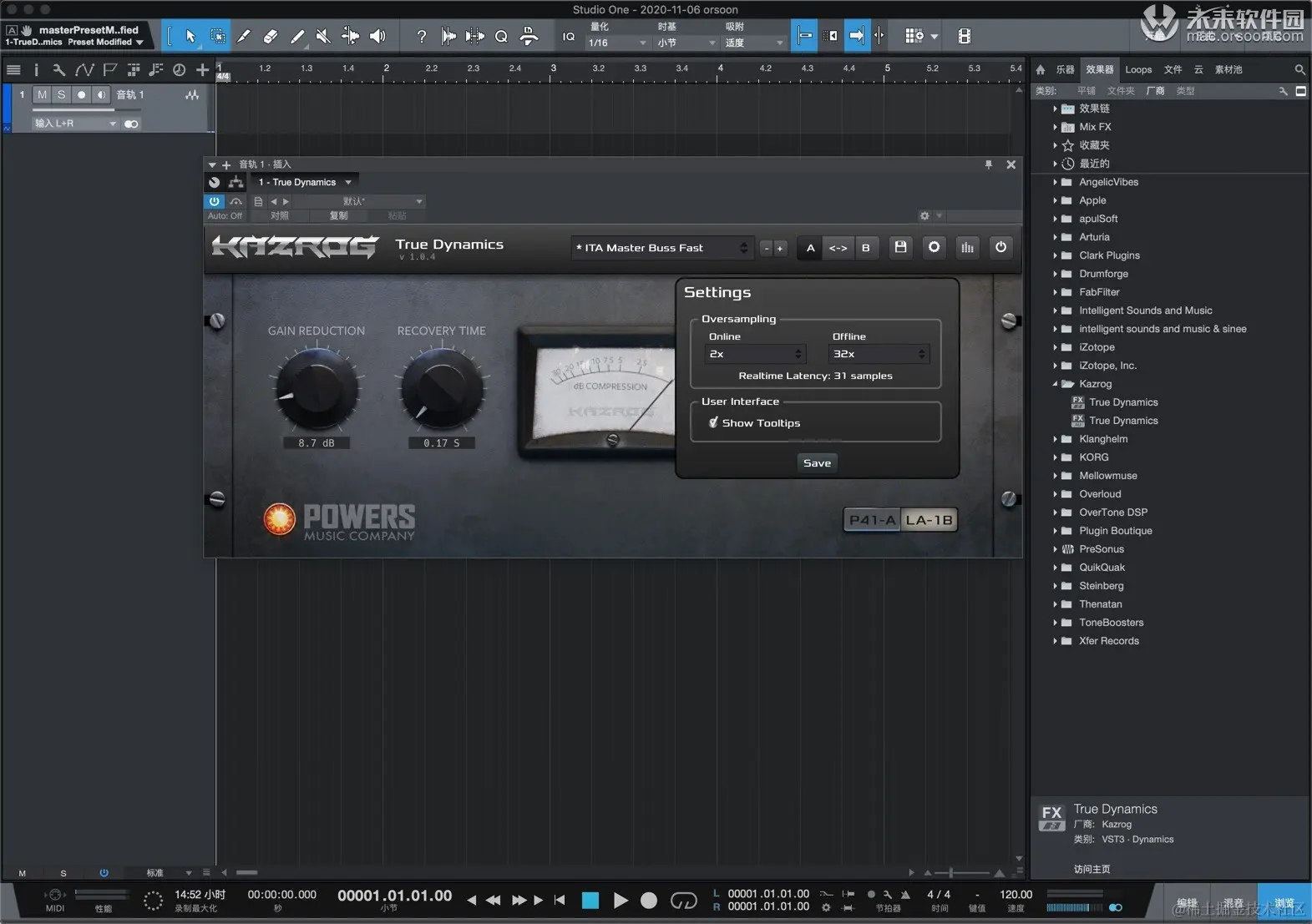Screen dimensions: 1312x924
Task: Select the LA-1B compressor mode
Action: pos(929,520)
